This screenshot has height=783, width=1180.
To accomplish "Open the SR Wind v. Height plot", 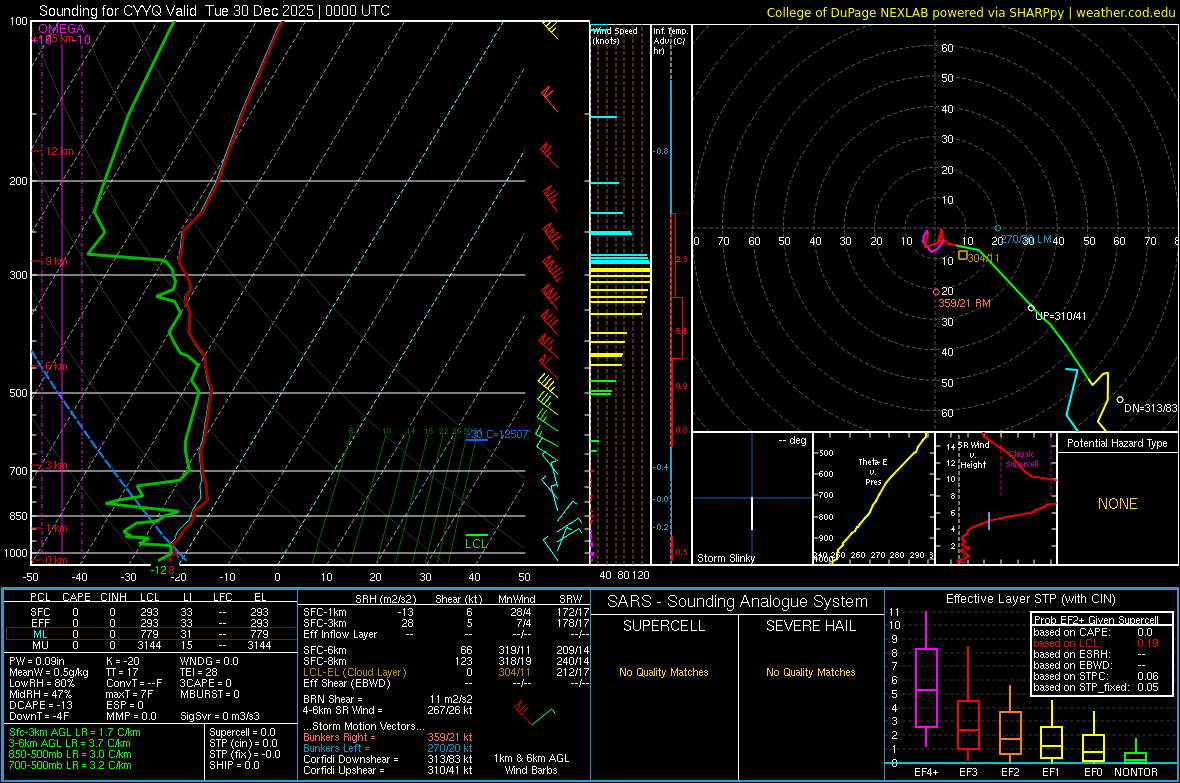I will pyautogui.click(x=996, y=498).
